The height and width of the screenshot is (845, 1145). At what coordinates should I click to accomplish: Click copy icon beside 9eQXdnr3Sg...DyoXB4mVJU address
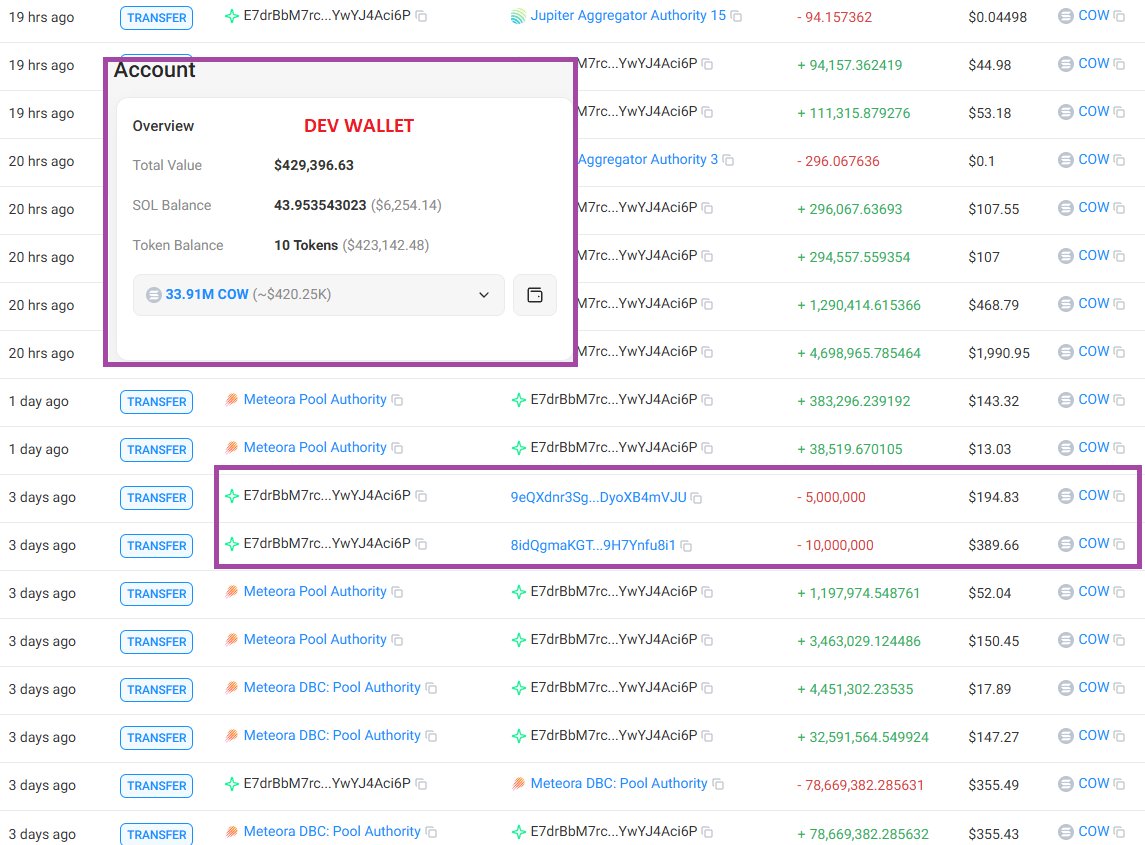pos(696,498)
